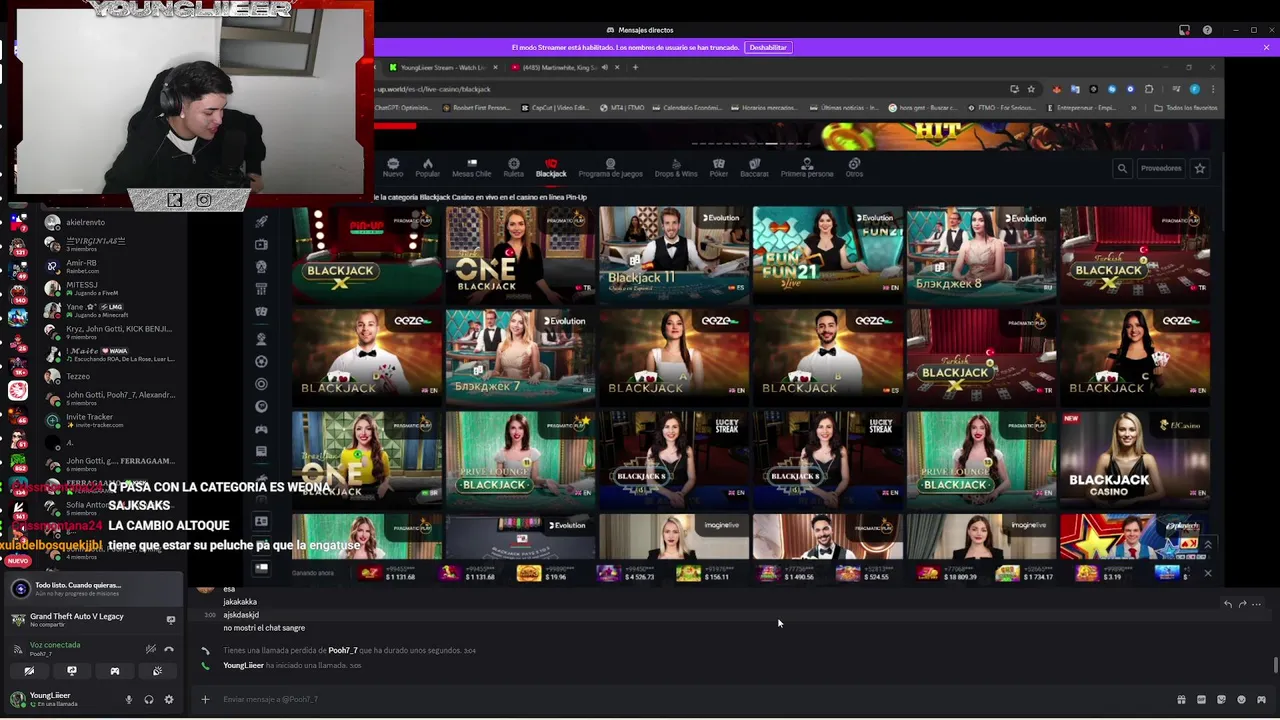The width and height of the screenshot is (1280, 720).
Task: Close the recent winners ticker
Action: pyautogui.click(x=1207, y=574)
